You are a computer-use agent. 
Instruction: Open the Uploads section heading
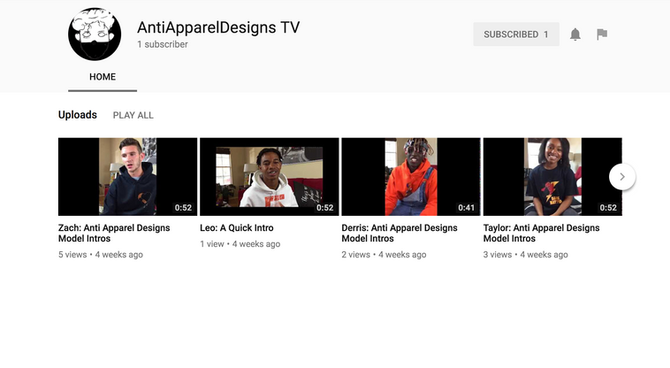tap(77, 115)
